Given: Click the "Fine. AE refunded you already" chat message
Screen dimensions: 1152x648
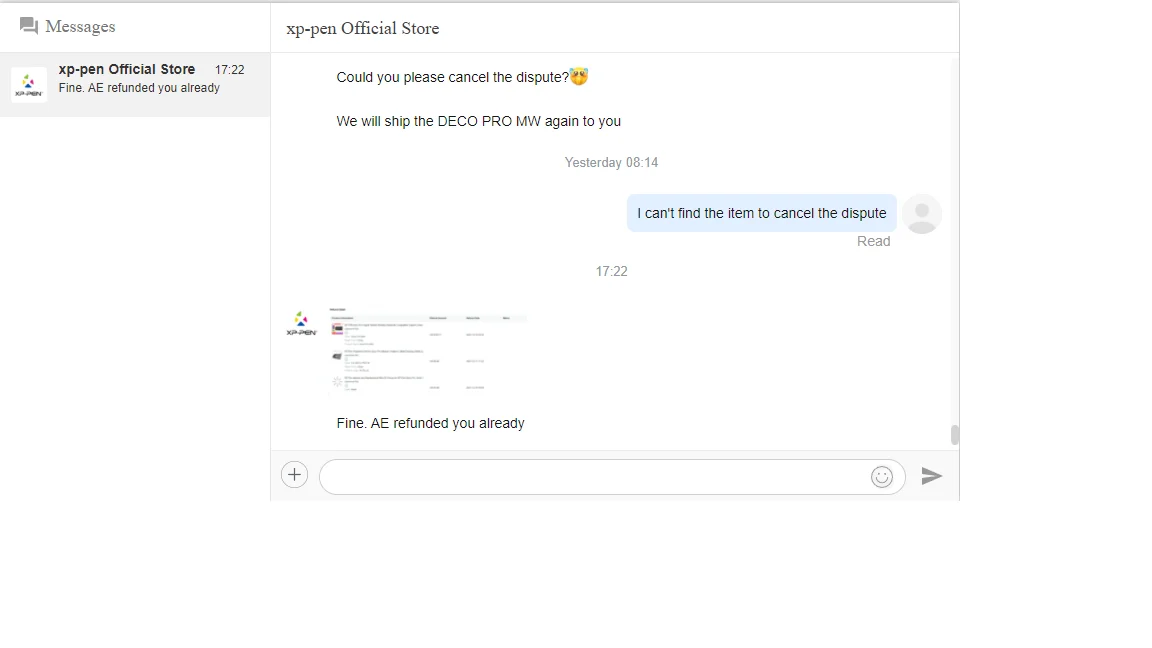Looking at the screenshot, I should click(x=431, y=423).
